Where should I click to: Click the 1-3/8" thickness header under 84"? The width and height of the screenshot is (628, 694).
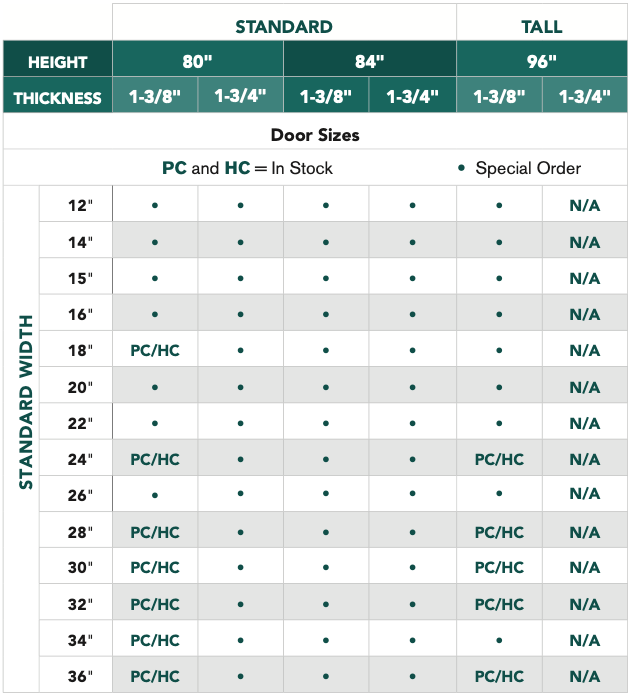[326, 98]
